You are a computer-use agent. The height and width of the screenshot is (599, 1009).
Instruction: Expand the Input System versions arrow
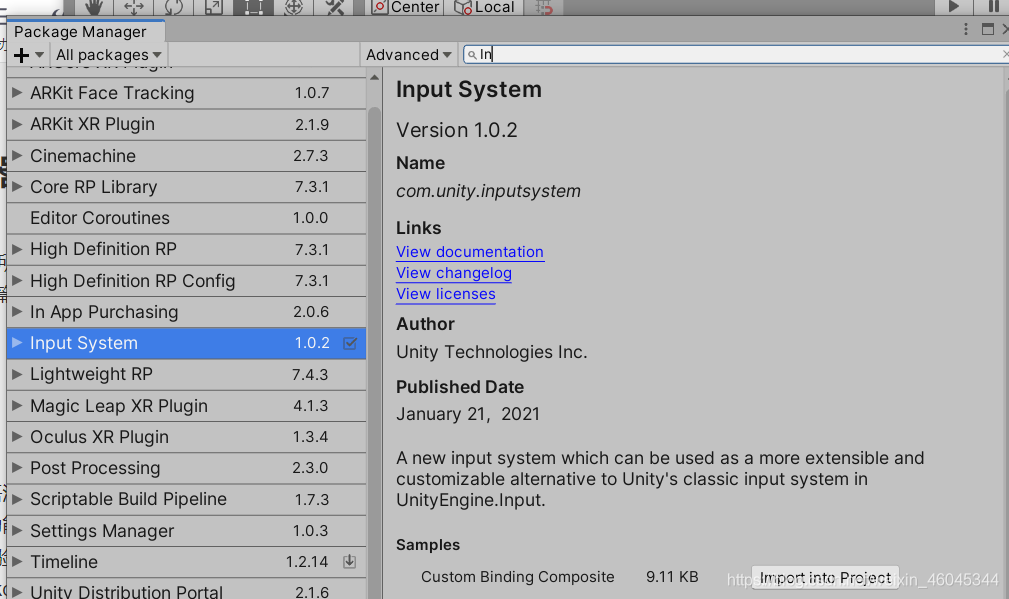[17, 342]
